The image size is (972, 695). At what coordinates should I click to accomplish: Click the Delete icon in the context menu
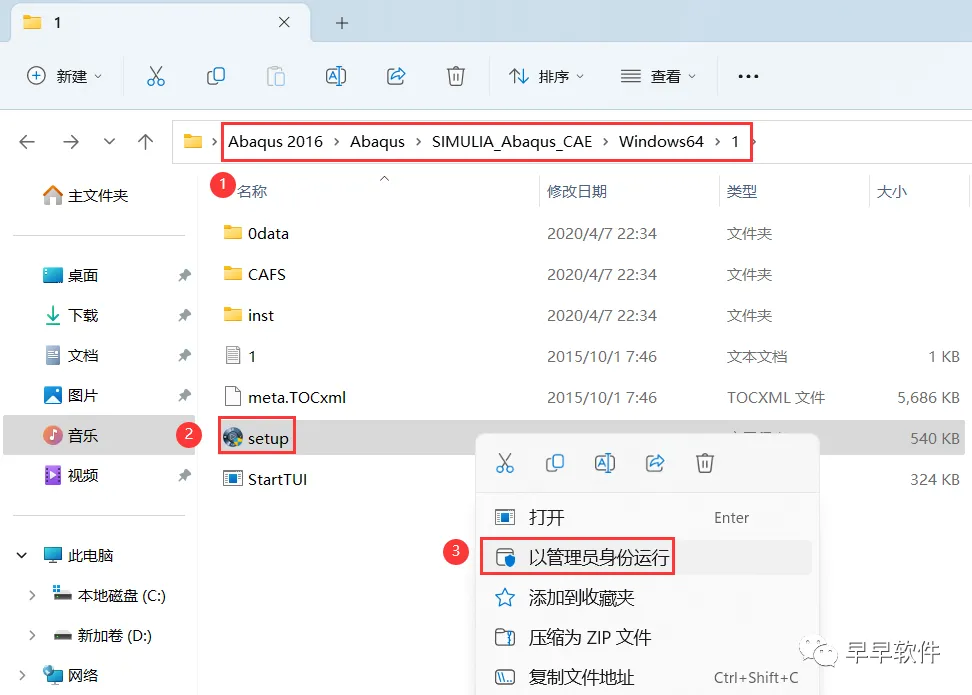pyautogui.click(x=705, y=463)
